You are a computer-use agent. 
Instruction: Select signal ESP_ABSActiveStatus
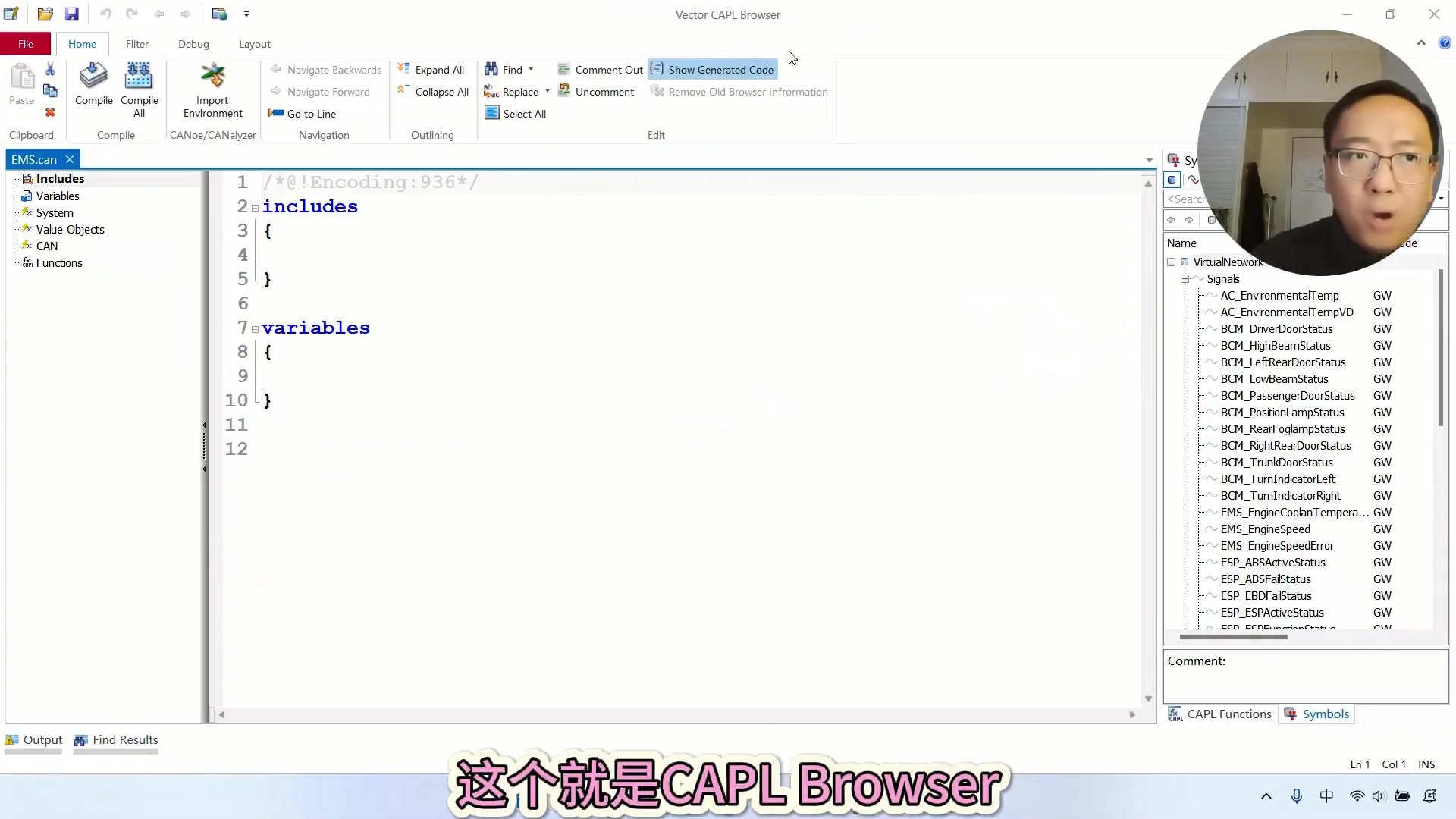click(x=1272, y=563)
